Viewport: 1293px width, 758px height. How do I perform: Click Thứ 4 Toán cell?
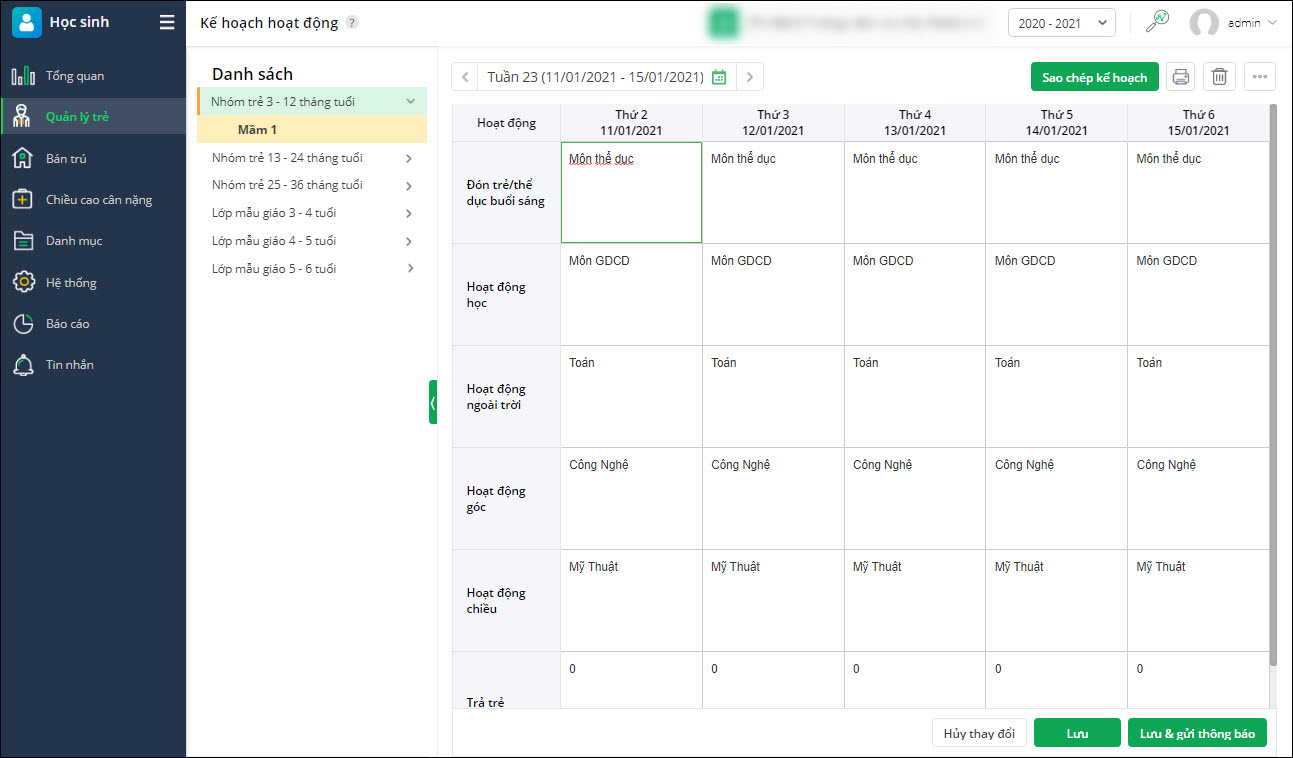click(915, 397)
